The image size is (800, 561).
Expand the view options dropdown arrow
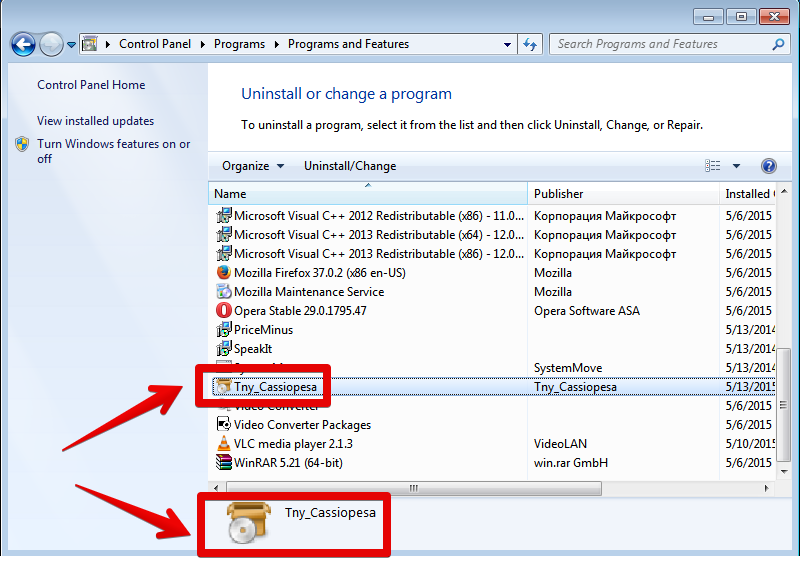(x=737, y=166)
